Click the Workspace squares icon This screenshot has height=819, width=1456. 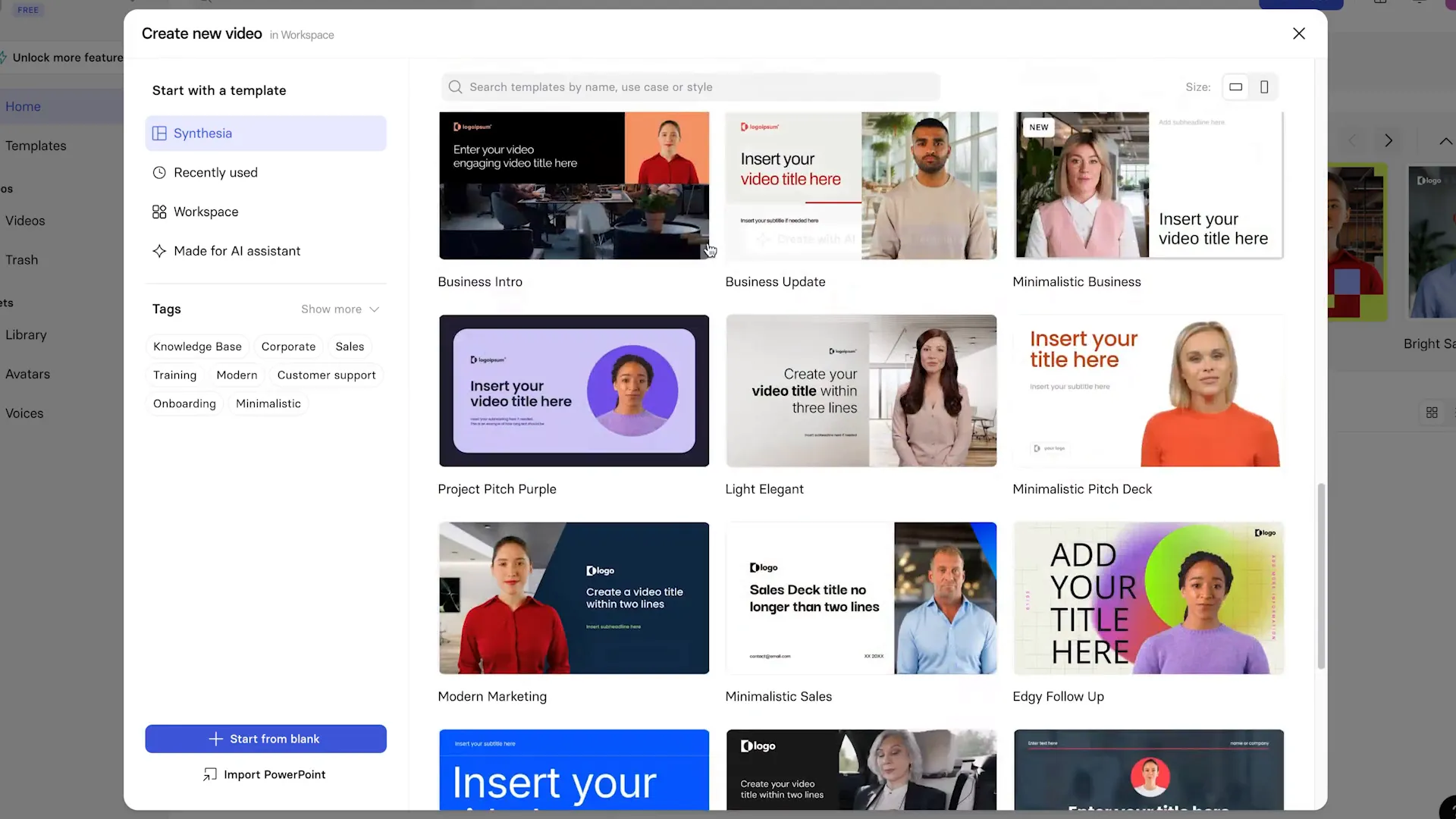click(x=159, y=212)
